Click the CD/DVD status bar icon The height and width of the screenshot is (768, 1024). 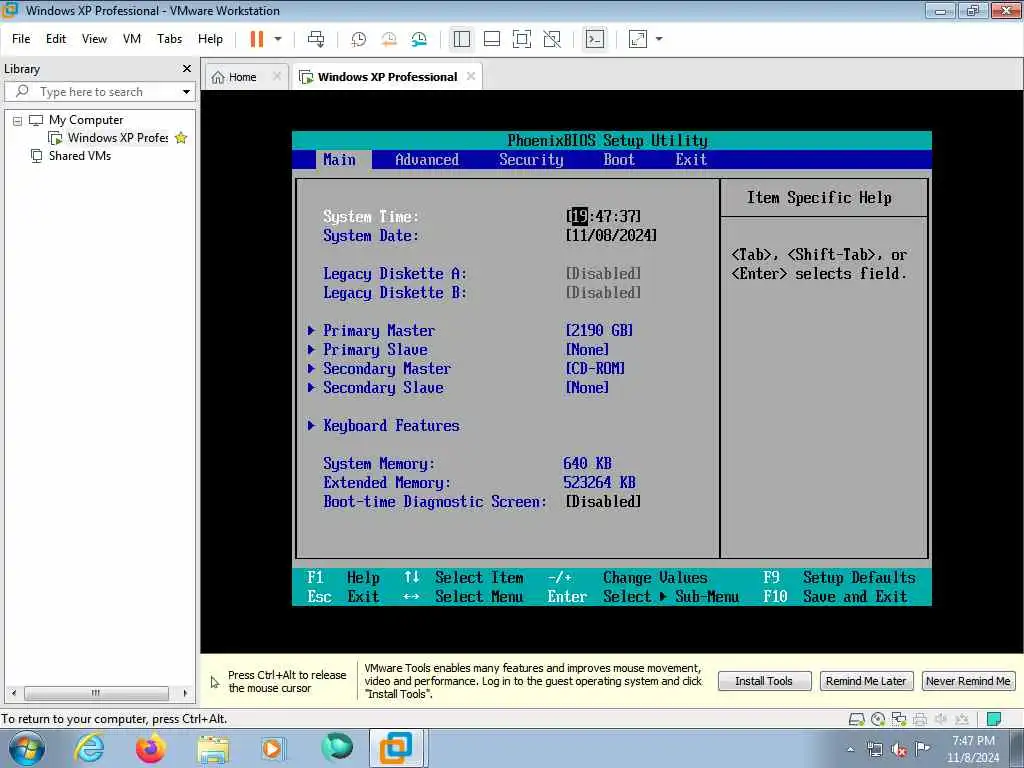878,719
